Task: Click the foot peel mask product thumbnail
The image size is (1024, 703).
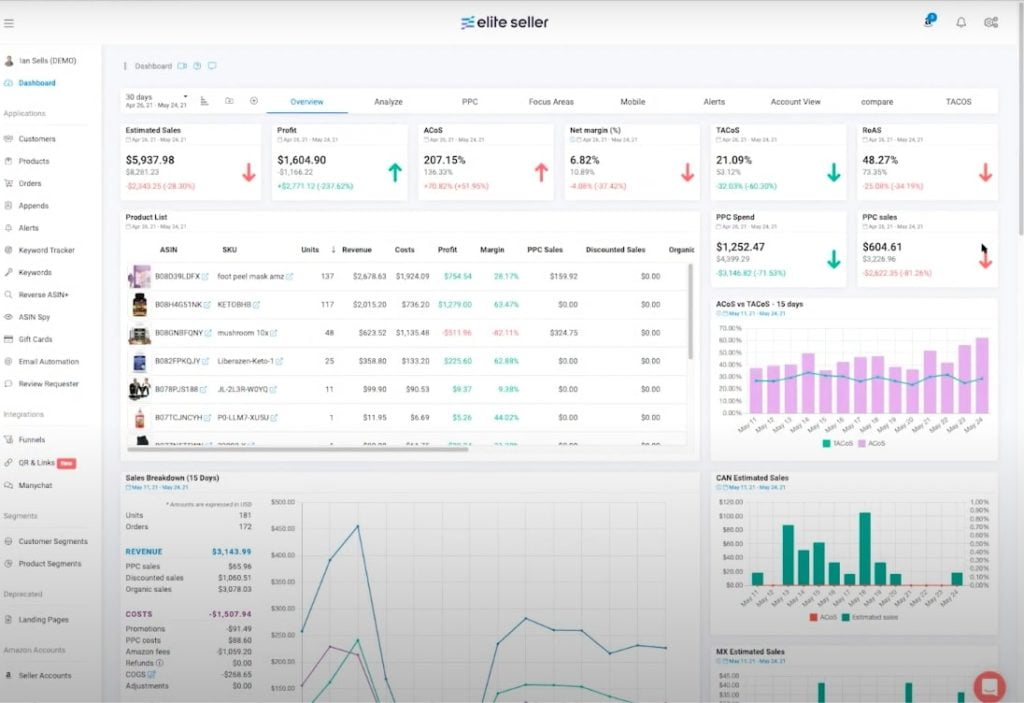Action: point(139,277)
